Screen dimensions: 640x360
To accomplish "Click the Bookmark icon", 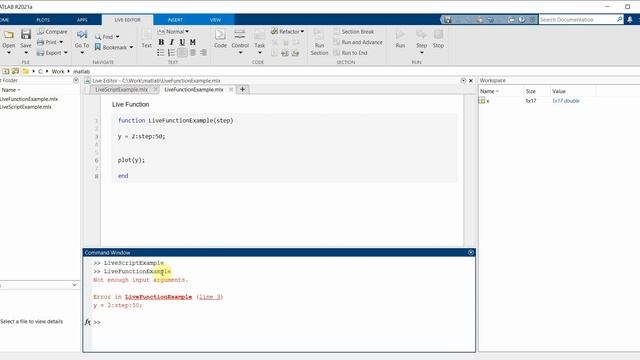I will tap(98, 47).
